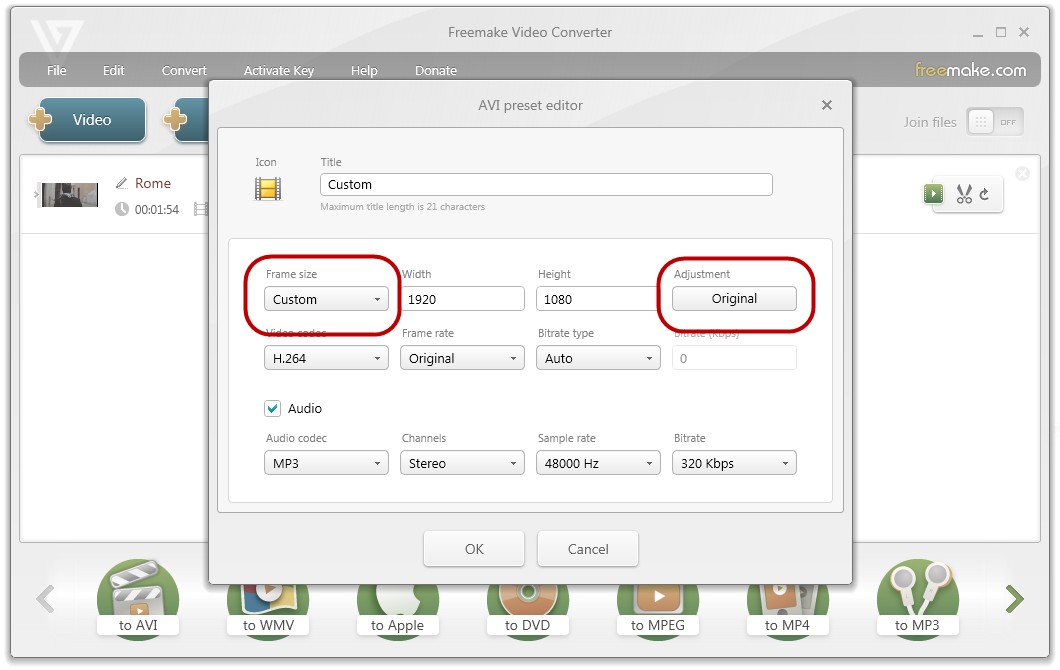Click the filmstrip preset icon
The width and height of the screenshot is (1060, 670).
[268, 189]
